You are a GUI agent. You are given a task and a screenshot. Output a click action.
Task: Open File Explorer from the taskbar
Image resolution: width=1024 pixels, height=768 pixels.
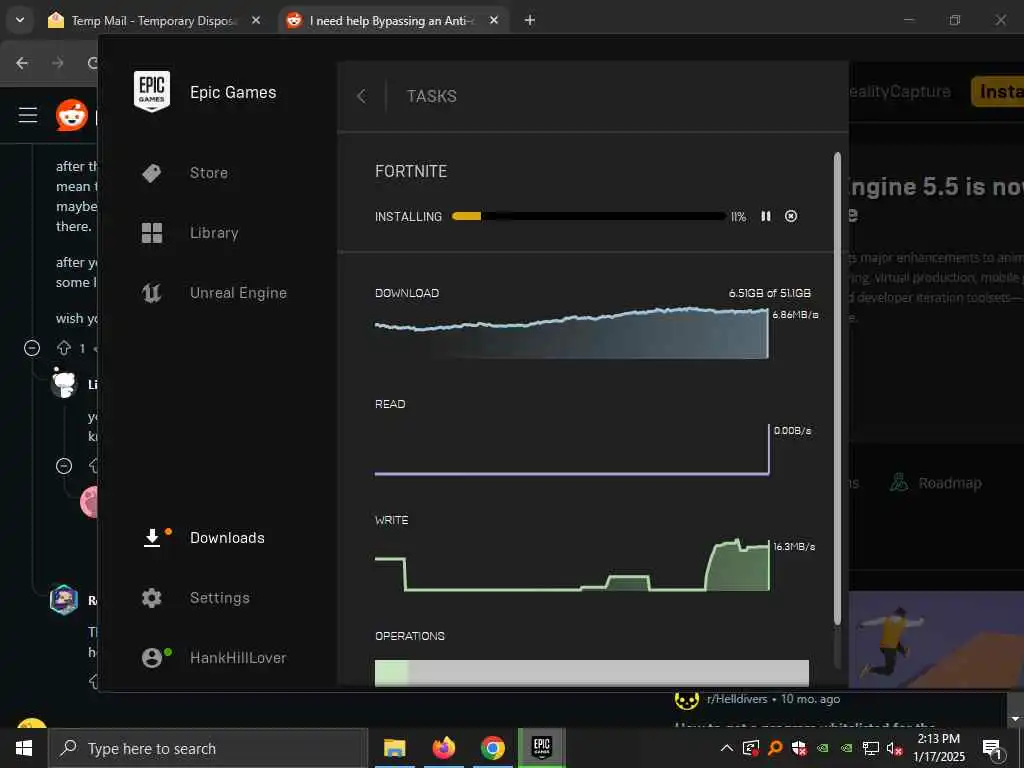394,748
